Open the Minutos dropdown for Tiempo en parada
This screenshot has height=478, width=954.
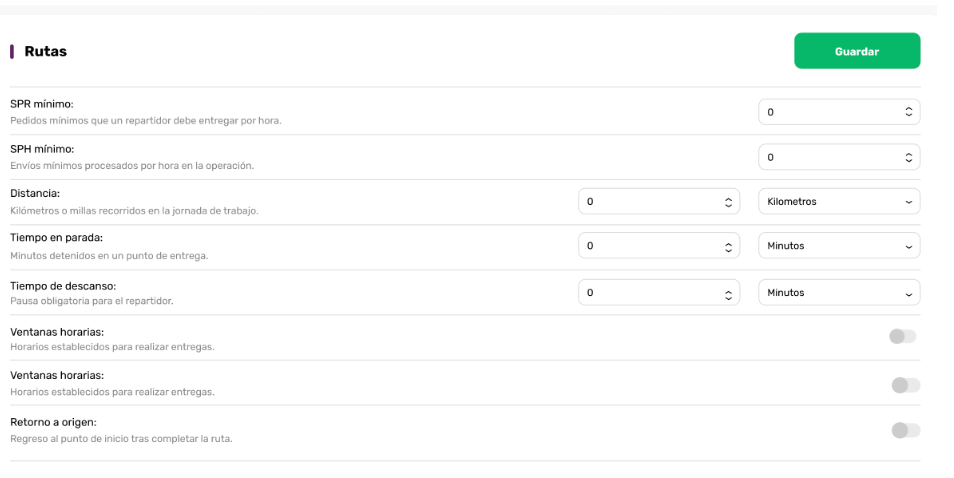point(839,246)
